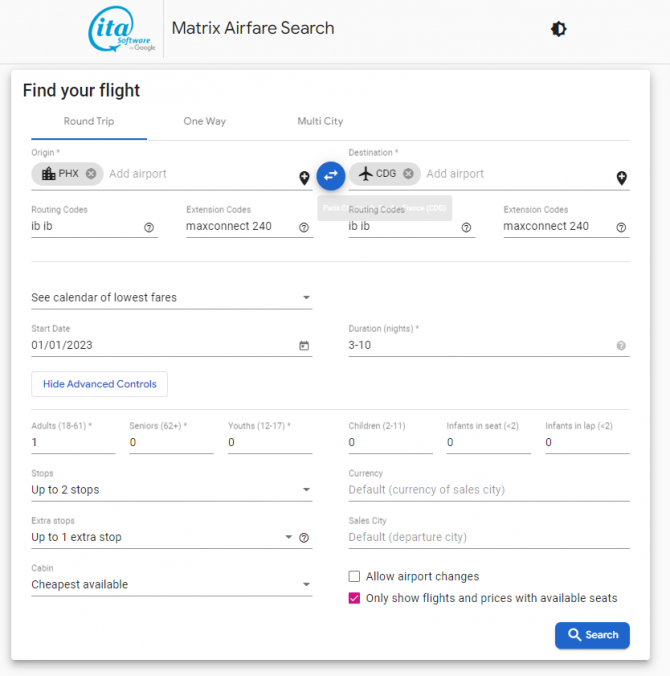The image size is (670, 676).
Task: Open help for Extra stops option
Action: coord(304,538)
